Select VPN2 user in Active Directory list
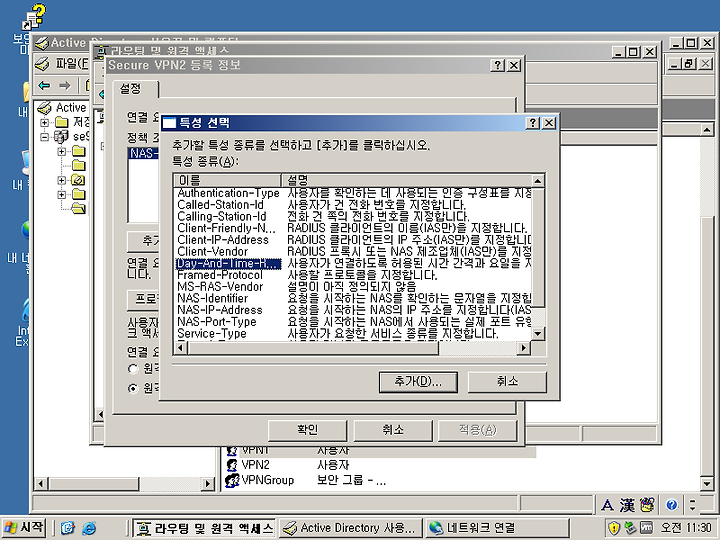 click(x=255, y=465)
